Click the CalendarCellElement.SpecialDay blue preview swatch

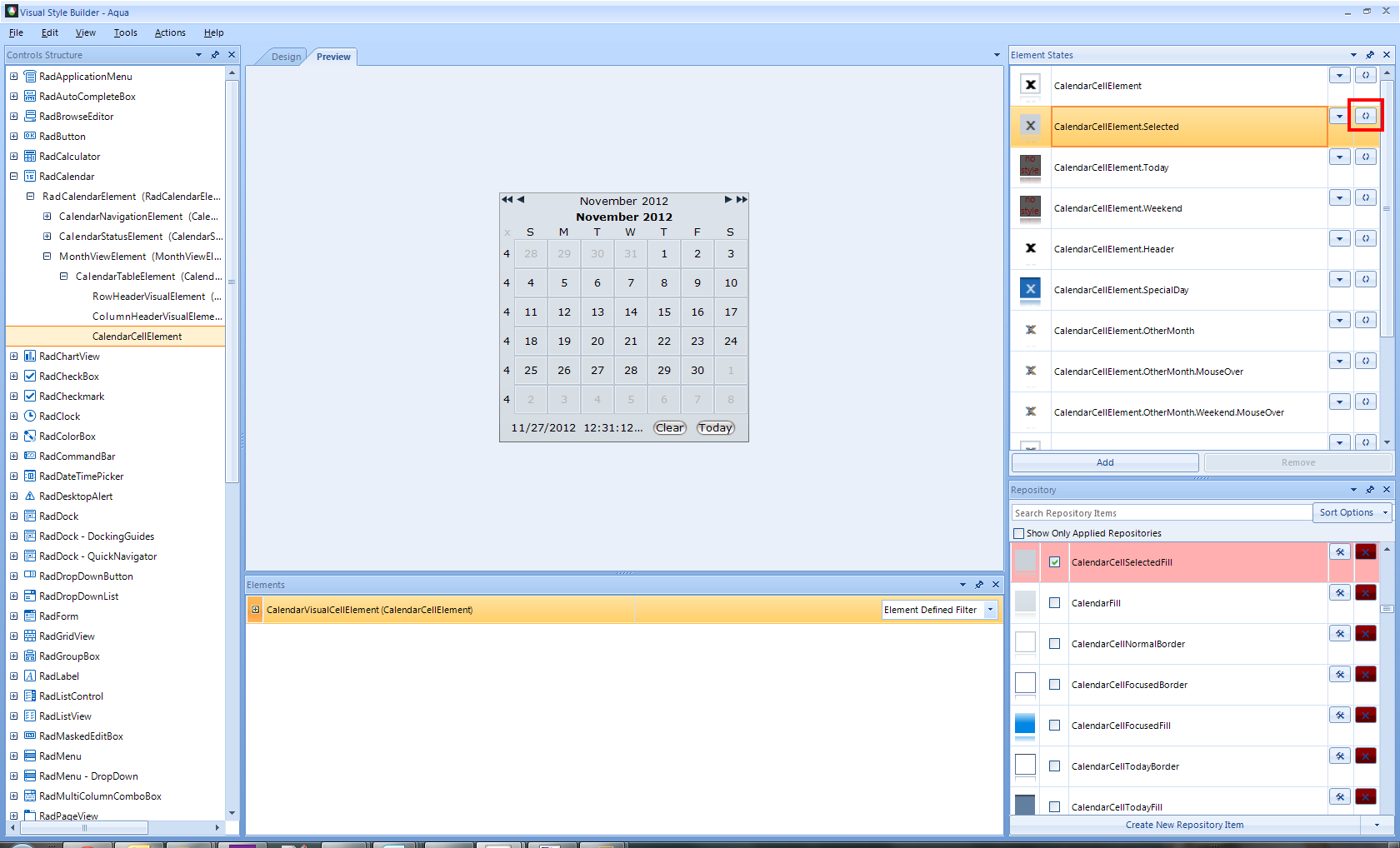coord(1031,289)
